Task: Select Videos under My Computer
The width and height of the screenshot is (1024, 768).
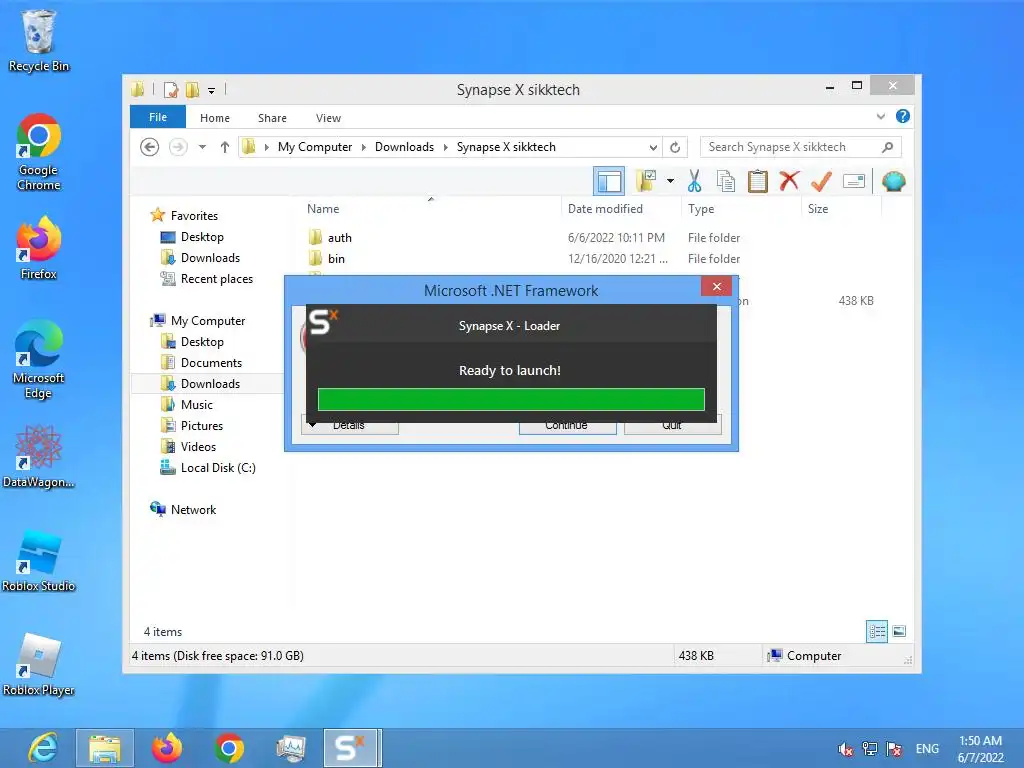Action: point(198,446)
